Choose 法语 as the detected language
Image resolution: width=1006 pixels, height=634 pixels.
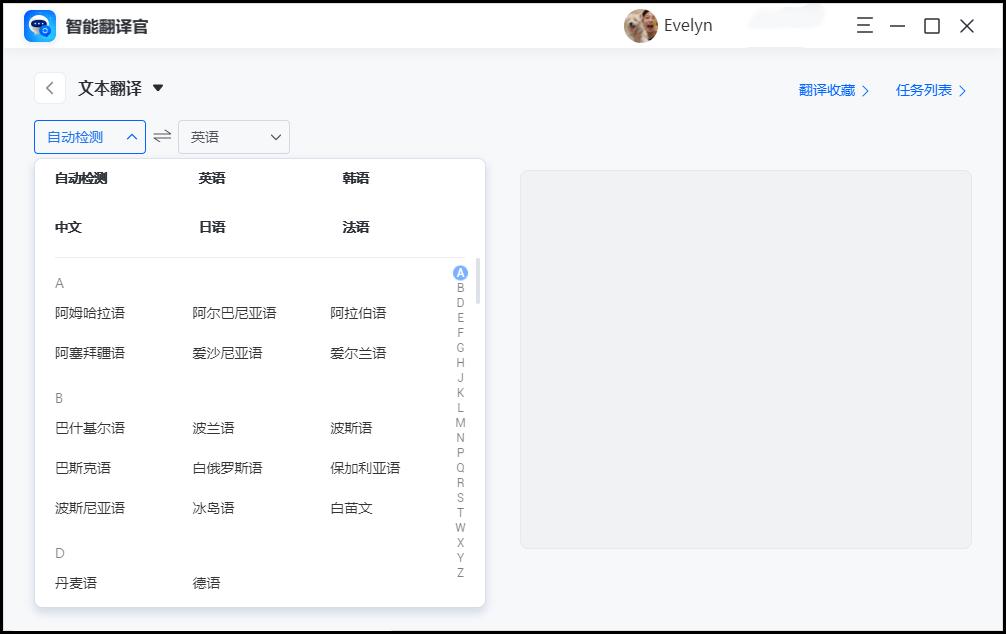[355, 227]
